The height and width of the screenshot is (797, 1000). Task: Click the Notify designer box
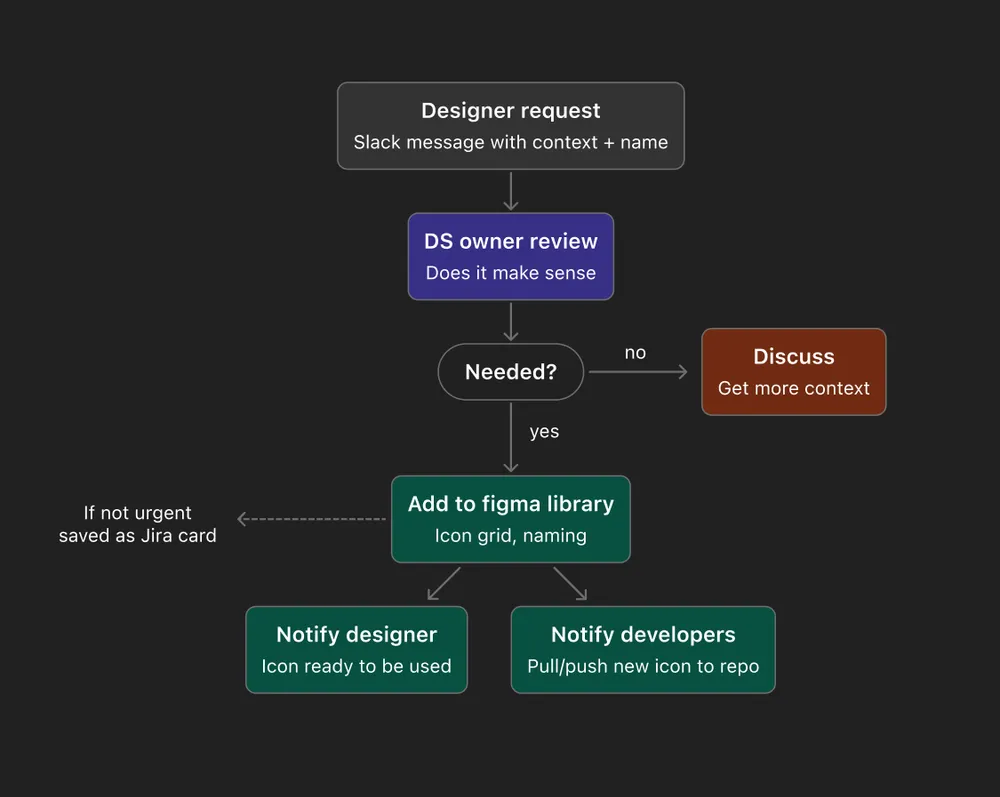pyautogui.click(x=357, y=650)
